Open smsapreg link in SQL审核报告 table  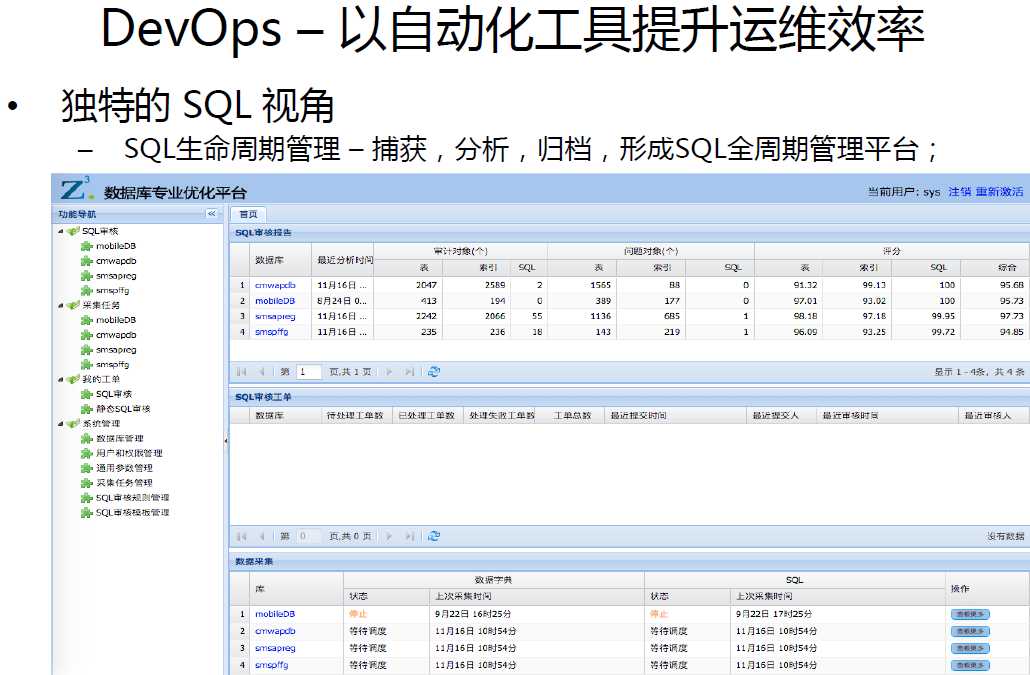click(x=275, y=316)
